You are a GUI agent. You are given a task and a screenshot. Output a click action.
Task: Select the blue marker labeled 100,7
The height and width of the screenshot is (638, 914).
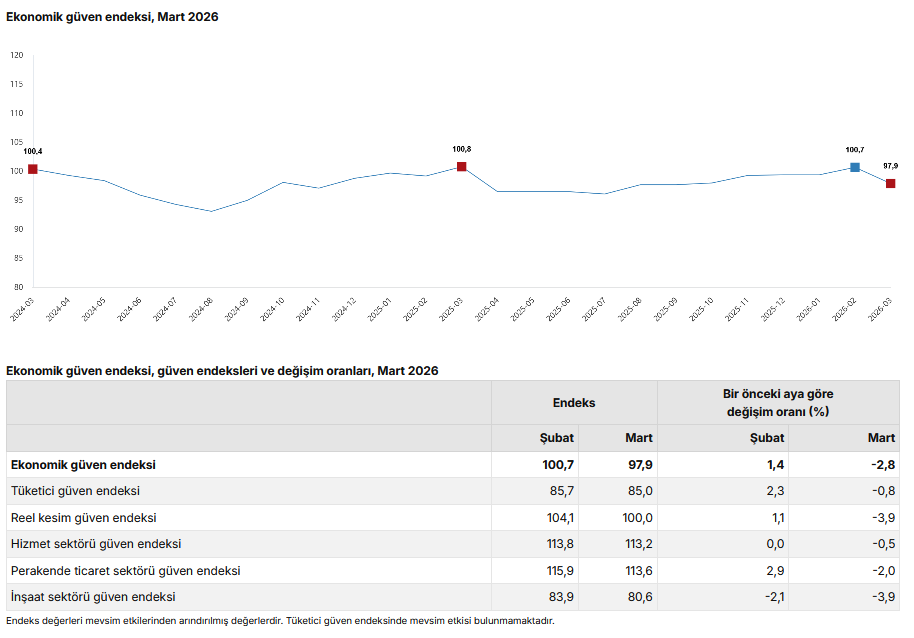[855, 167]
